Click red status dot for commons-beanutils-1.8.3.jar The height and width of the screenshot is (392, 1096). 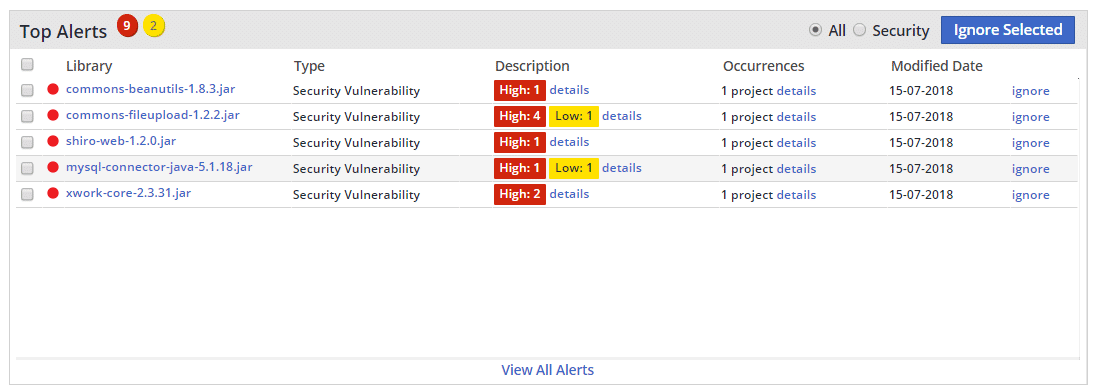point(53,89)
